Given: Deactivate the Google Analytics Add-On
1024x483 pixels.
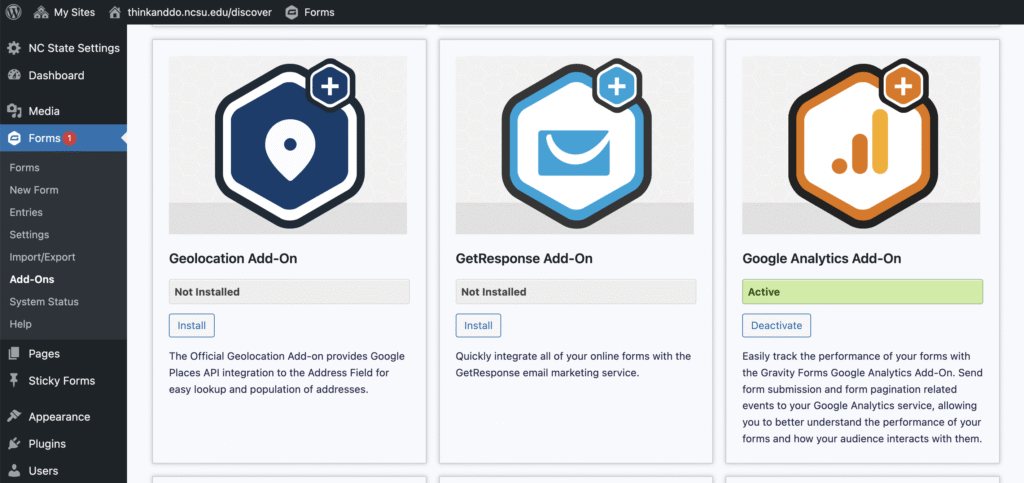Looking at the screenshot, I should (x=776, y=325).
